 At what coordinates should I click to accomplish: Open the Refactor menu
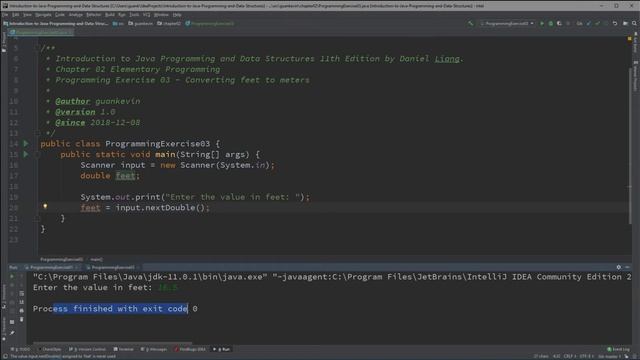[x=93, y=15]
